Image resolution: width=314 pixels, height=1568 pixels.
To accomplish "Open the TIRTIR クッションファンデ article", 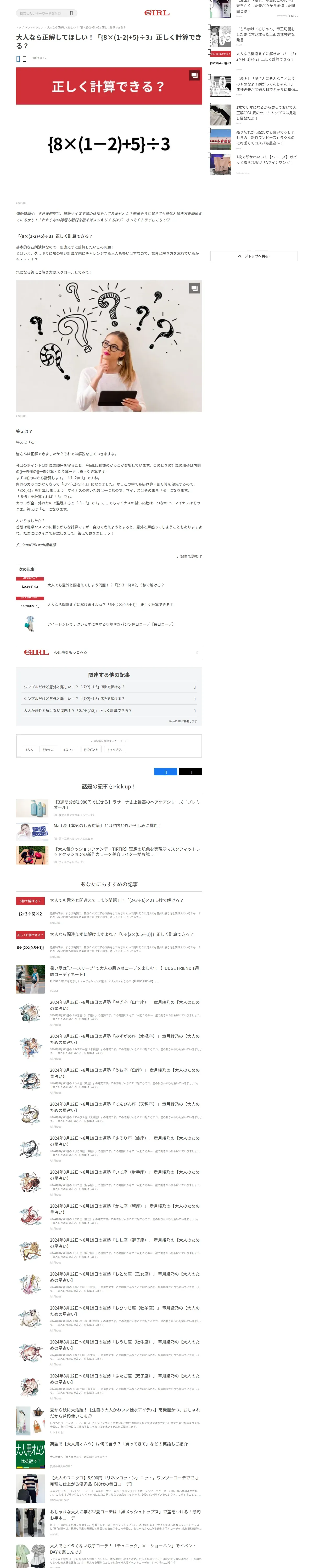I will click(x=127, y=852).
